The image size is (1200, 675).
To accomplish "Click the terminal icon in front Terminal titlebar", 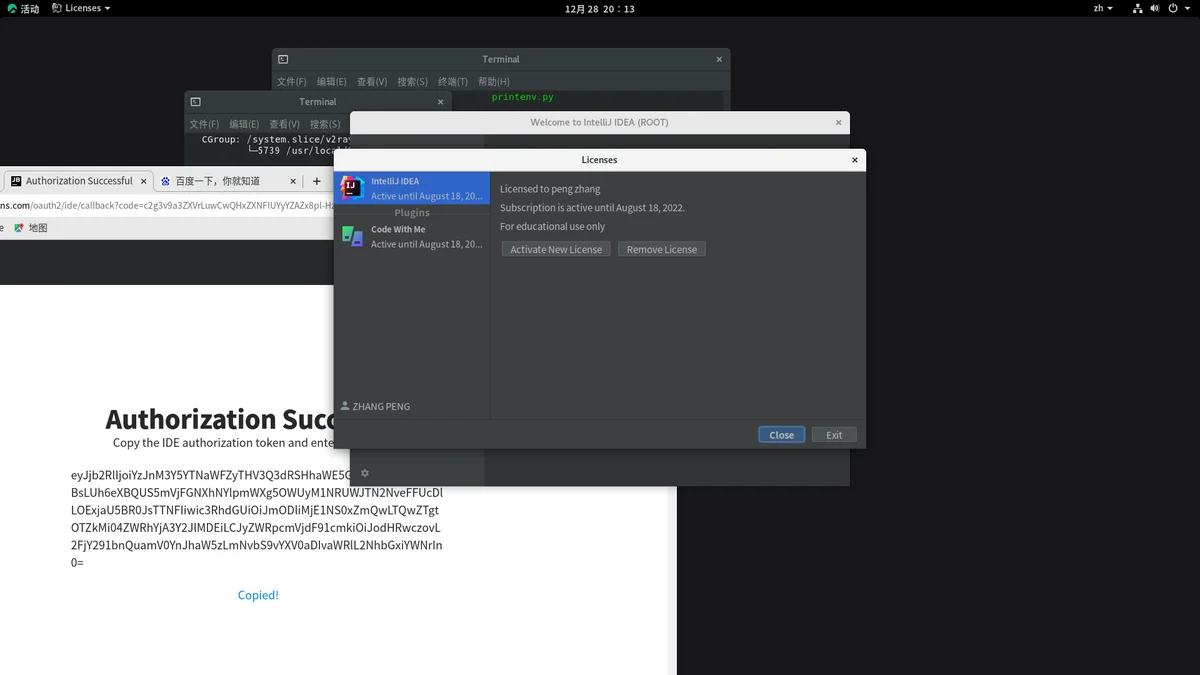I will 196,102.
